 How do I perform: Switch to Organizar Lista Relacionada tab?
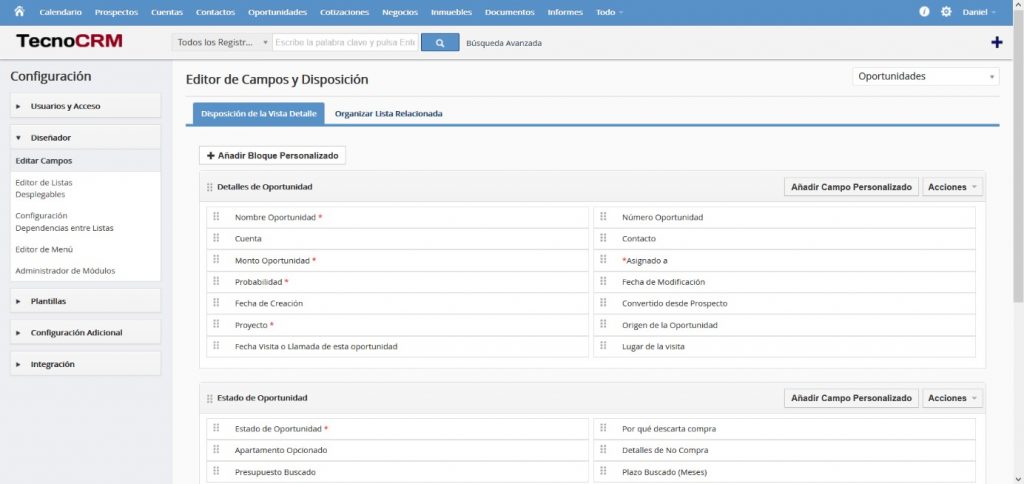point(388,114)
